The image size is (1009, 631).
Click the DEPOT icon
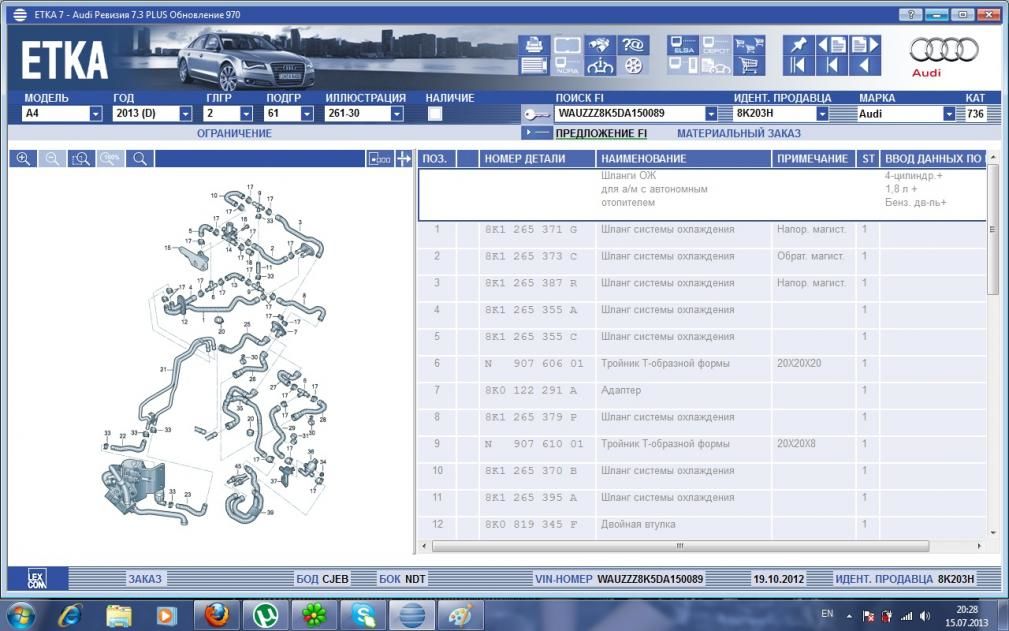[x=716, y=45]
